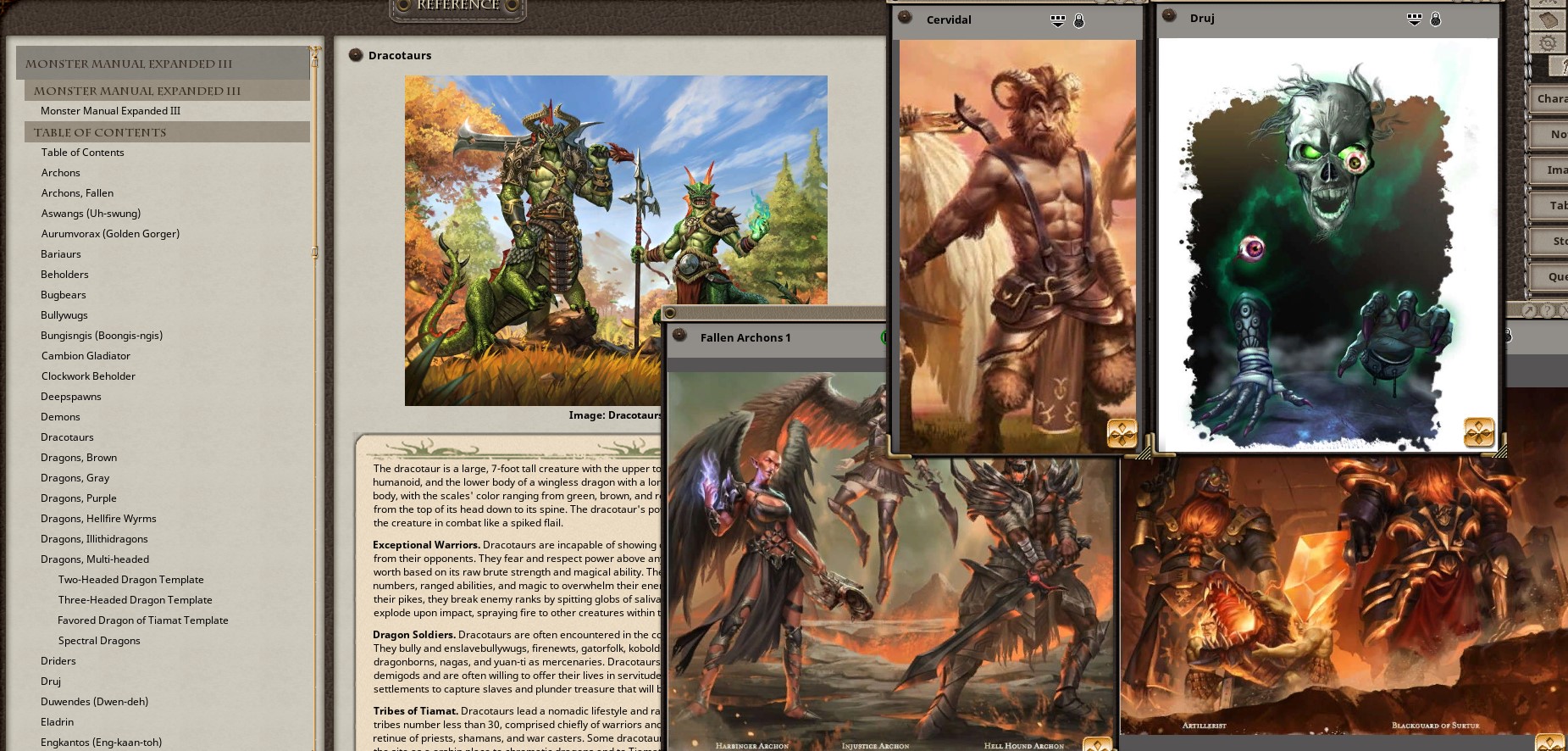This screenshot has width=1568, height=751.
Task: Collapse the Monster Manual Expanded III subheader
Action: [168, 91]
